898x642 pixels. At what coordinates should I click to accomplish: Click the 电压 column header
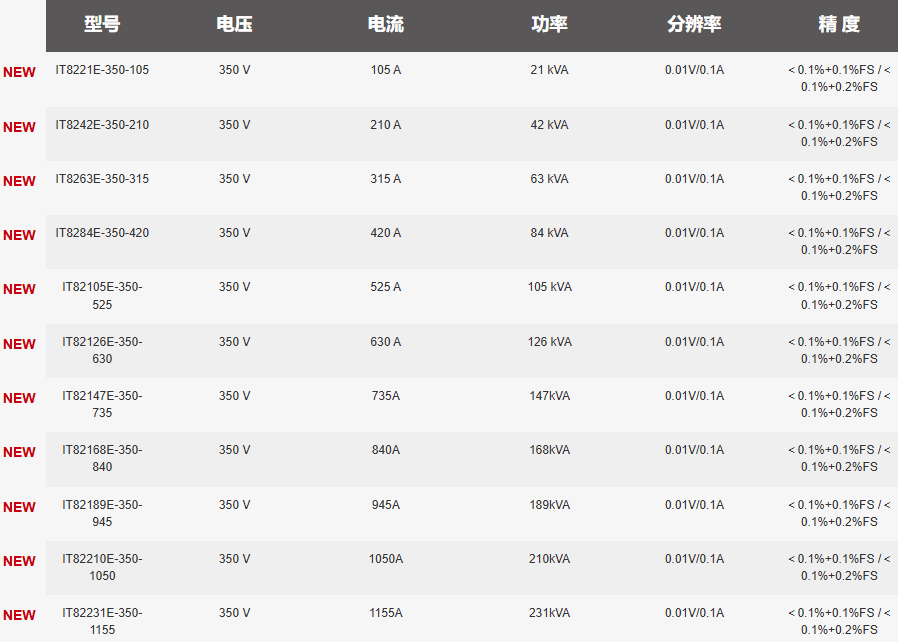[x=234, y=24]
